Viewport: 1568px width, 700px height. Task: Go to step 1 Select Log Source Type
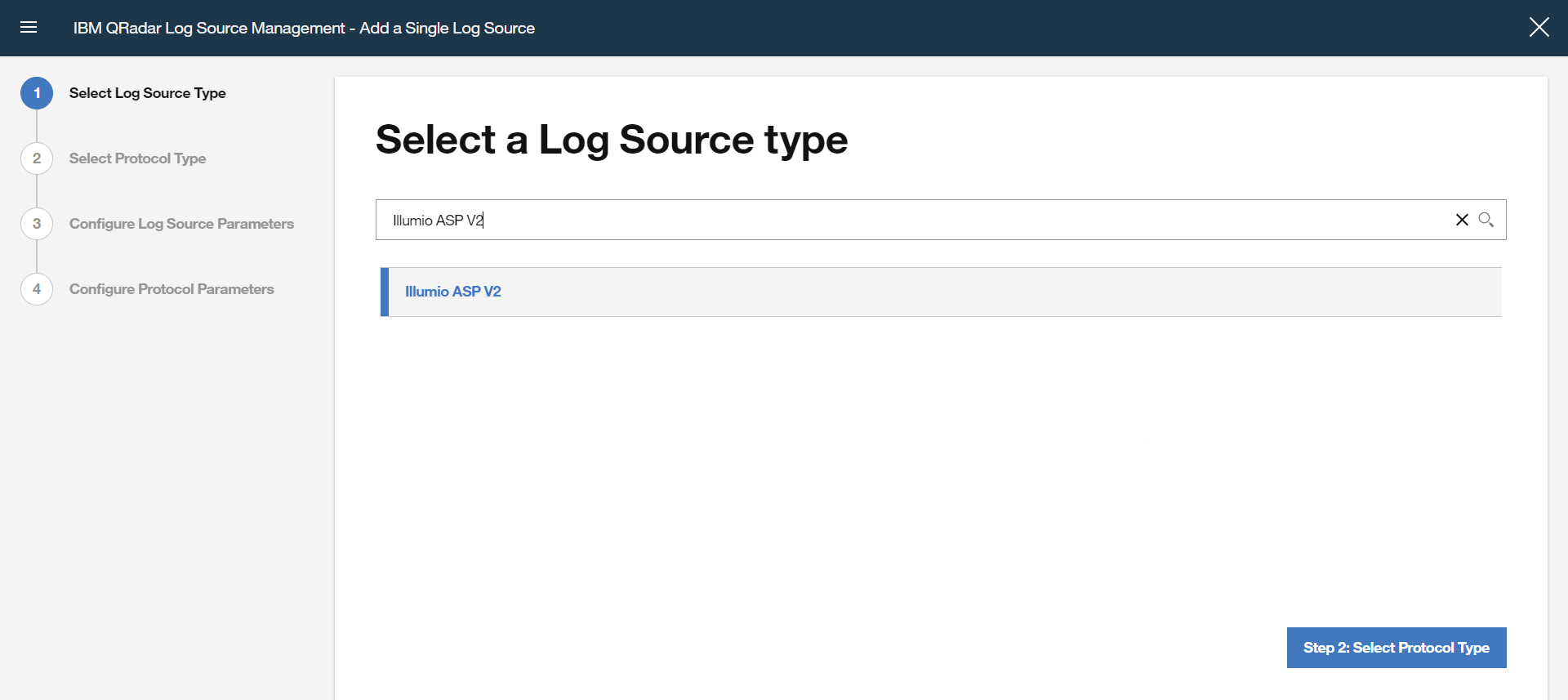tap(148, 93)
